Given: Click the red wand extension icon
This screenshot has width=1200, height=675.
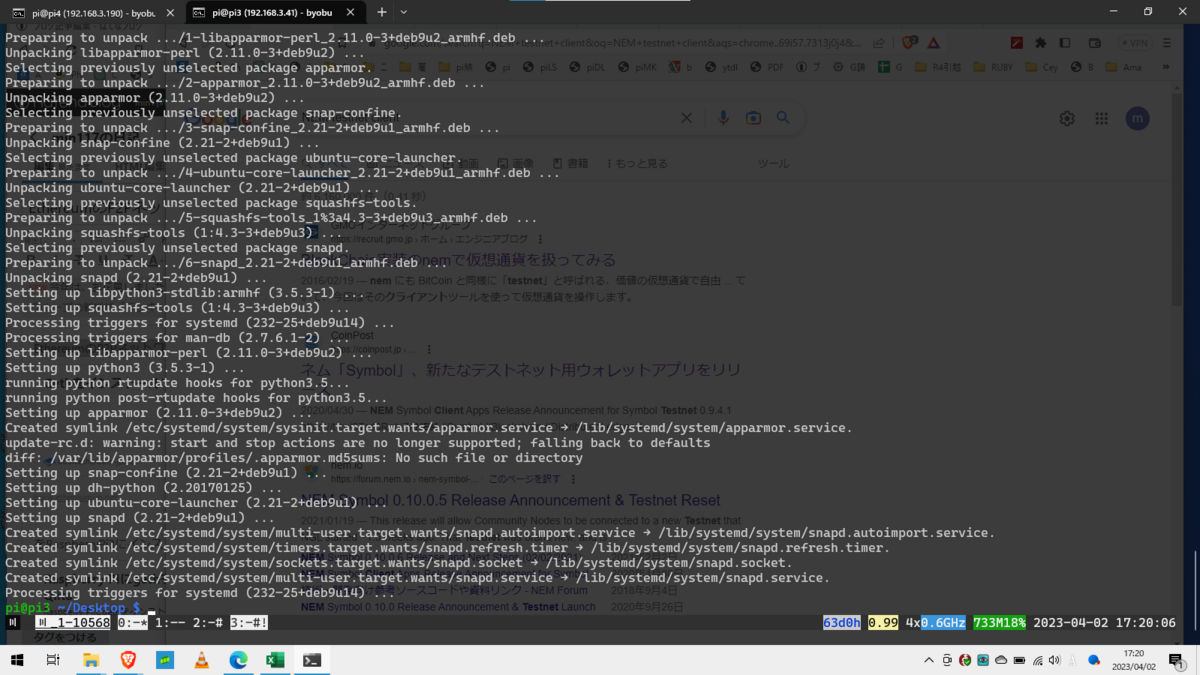Looking at the screenshot, I should tap(1016, 42).
